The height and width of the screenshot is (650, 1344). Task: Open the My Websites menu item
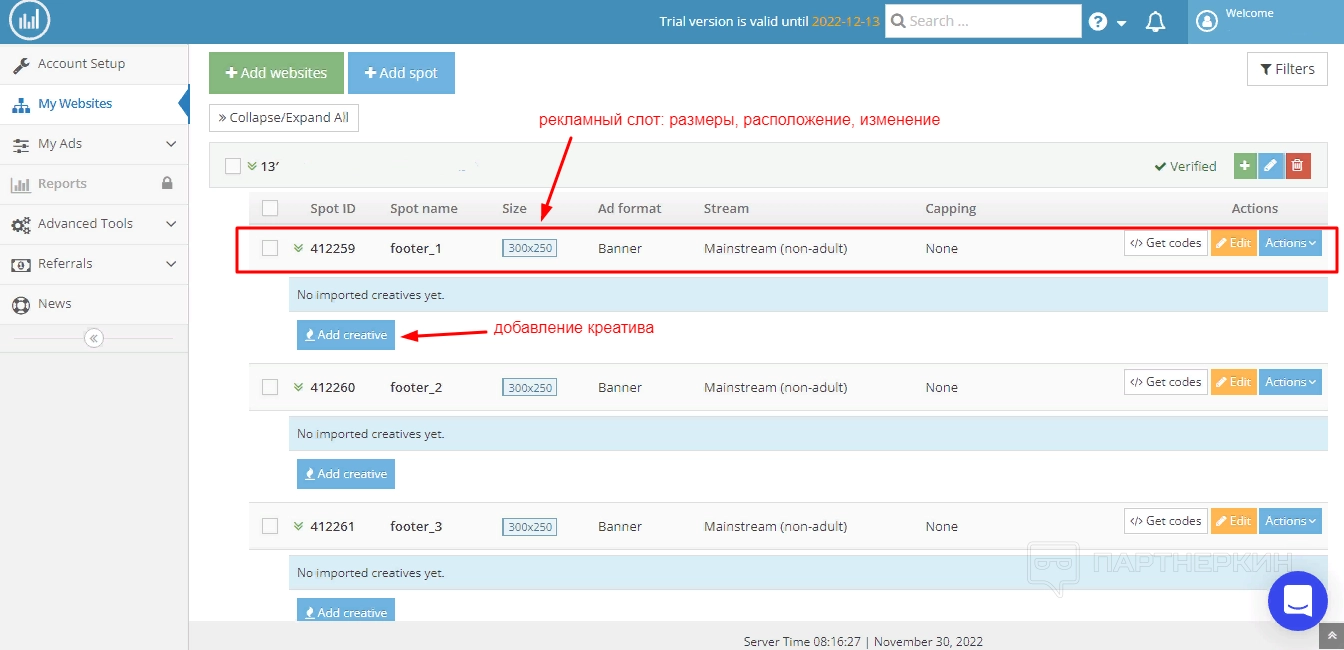[94, 104]
